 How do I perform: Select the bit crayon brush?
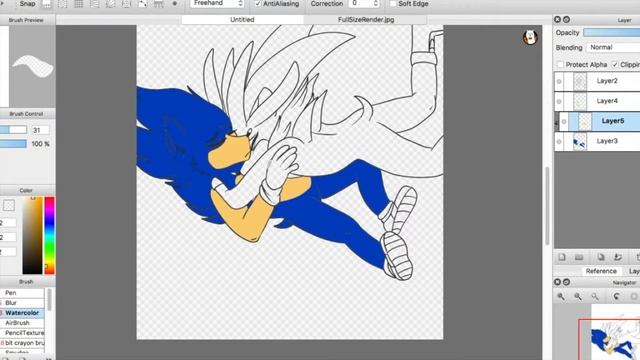pos(22,343)
